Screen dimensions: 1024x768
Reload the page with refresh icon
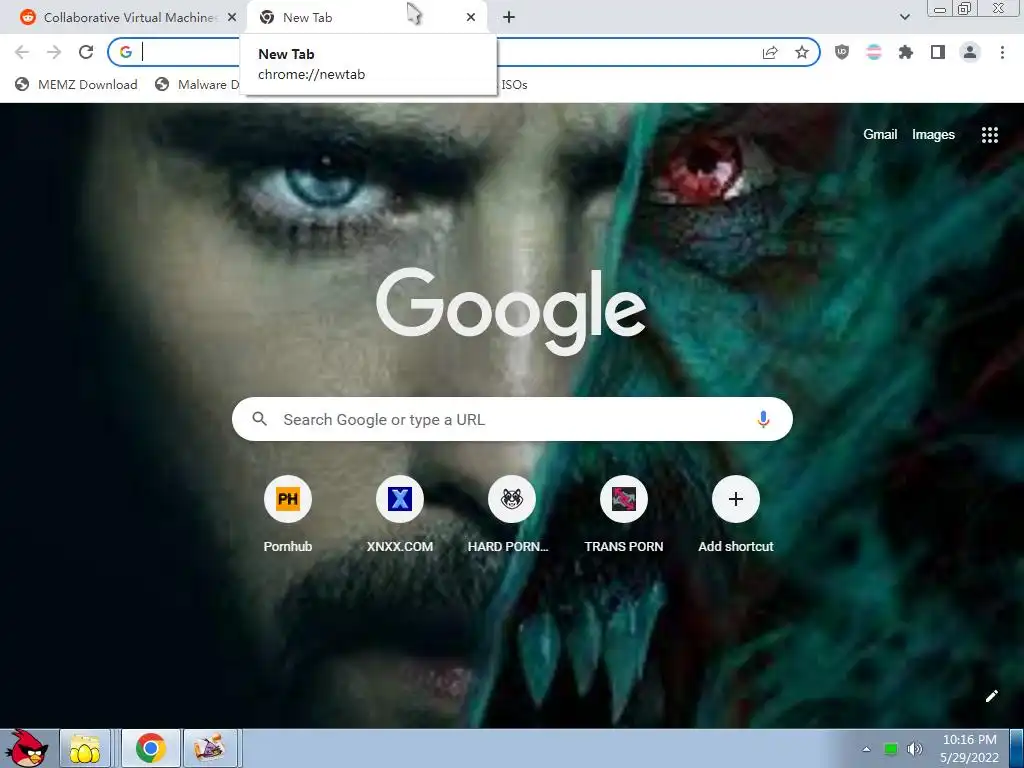[86, 52]
